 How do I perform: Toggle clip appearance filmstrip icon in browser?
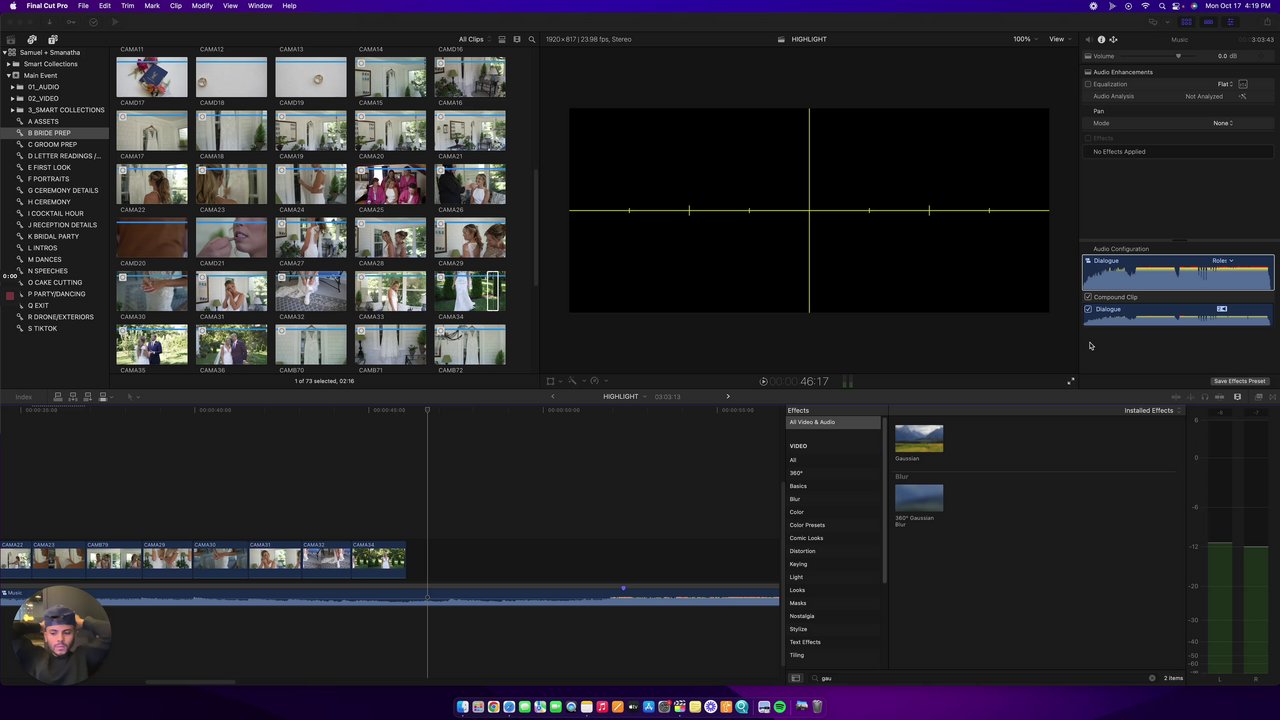(x=502, y=39)
